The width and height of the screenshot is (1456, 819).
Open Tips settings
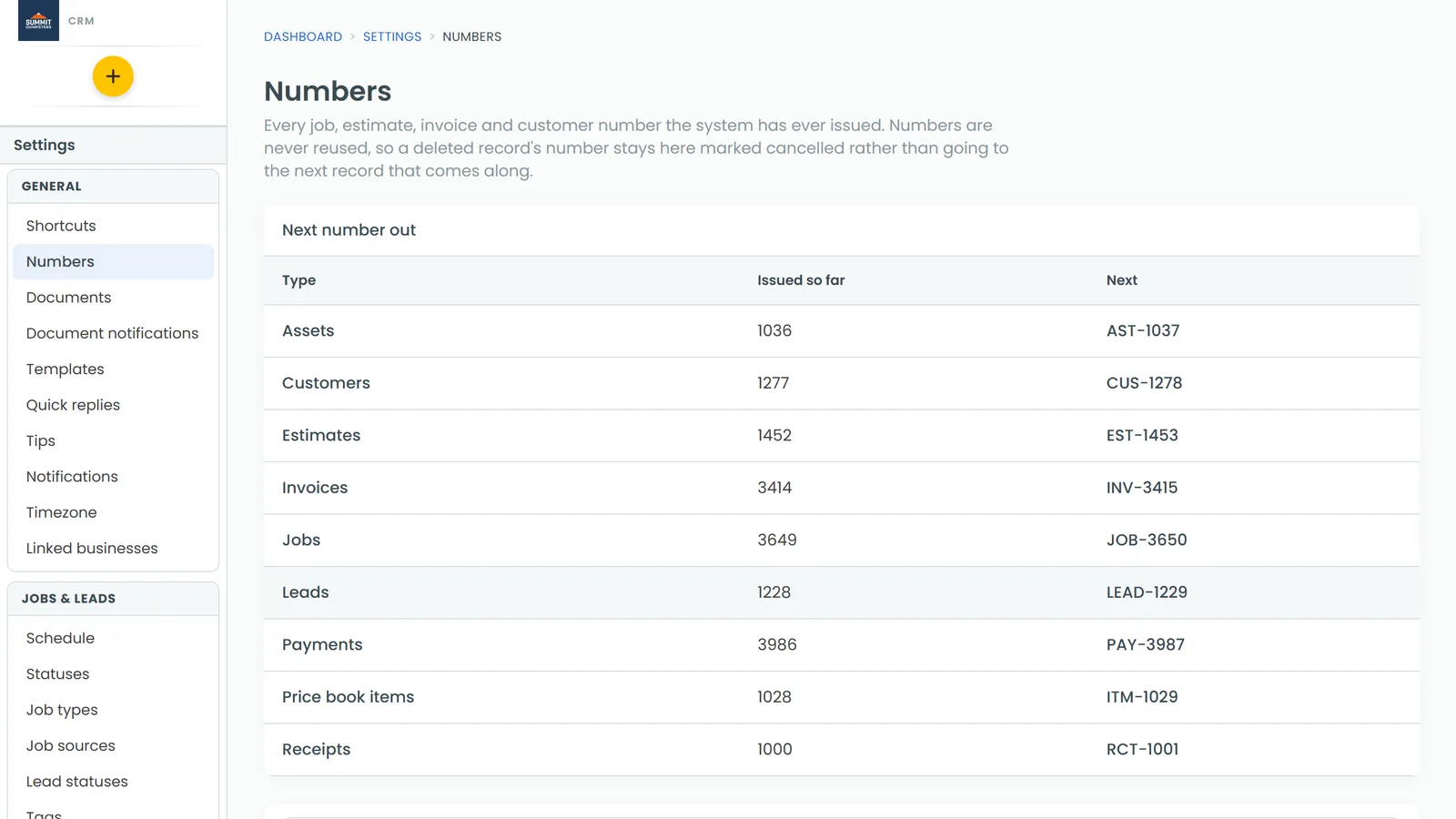(113, 440)
